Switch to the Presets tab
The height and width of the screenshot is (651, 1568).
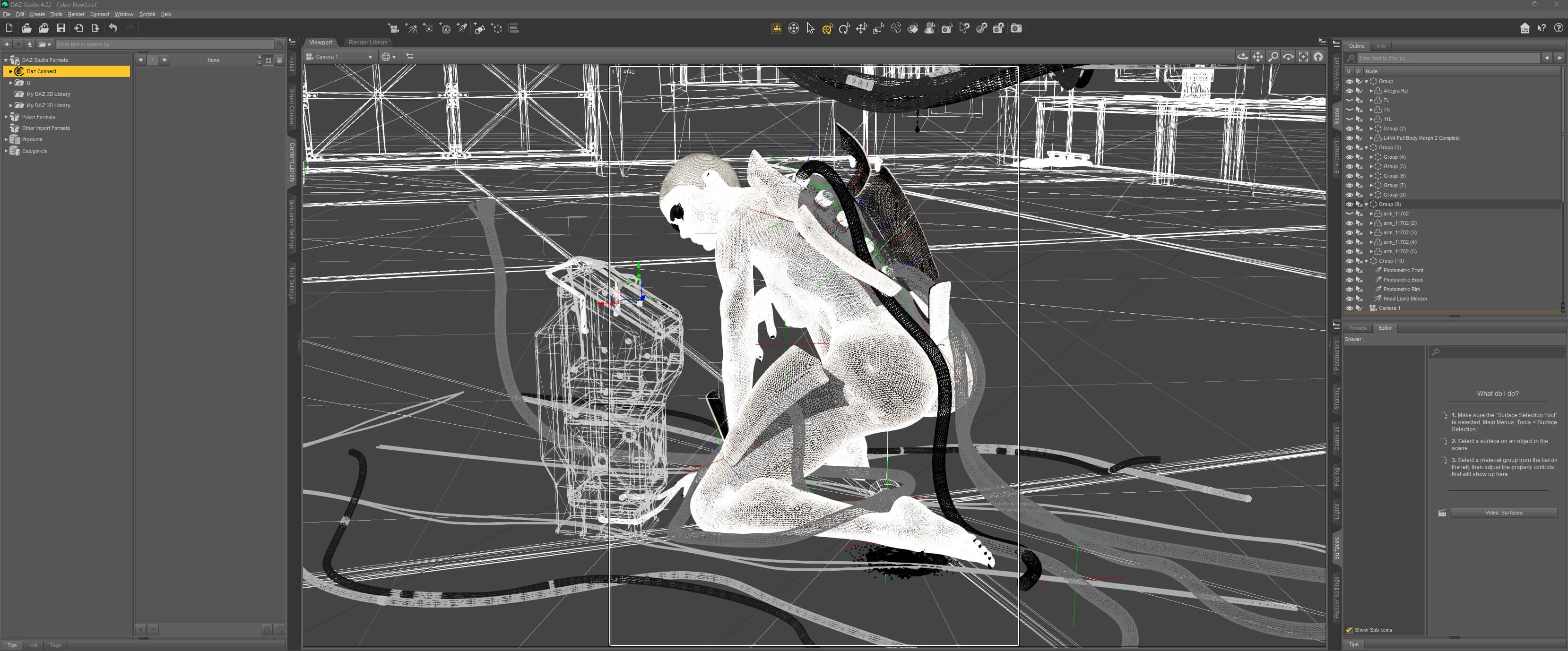pyautogui.click(x=1357, y=328)
